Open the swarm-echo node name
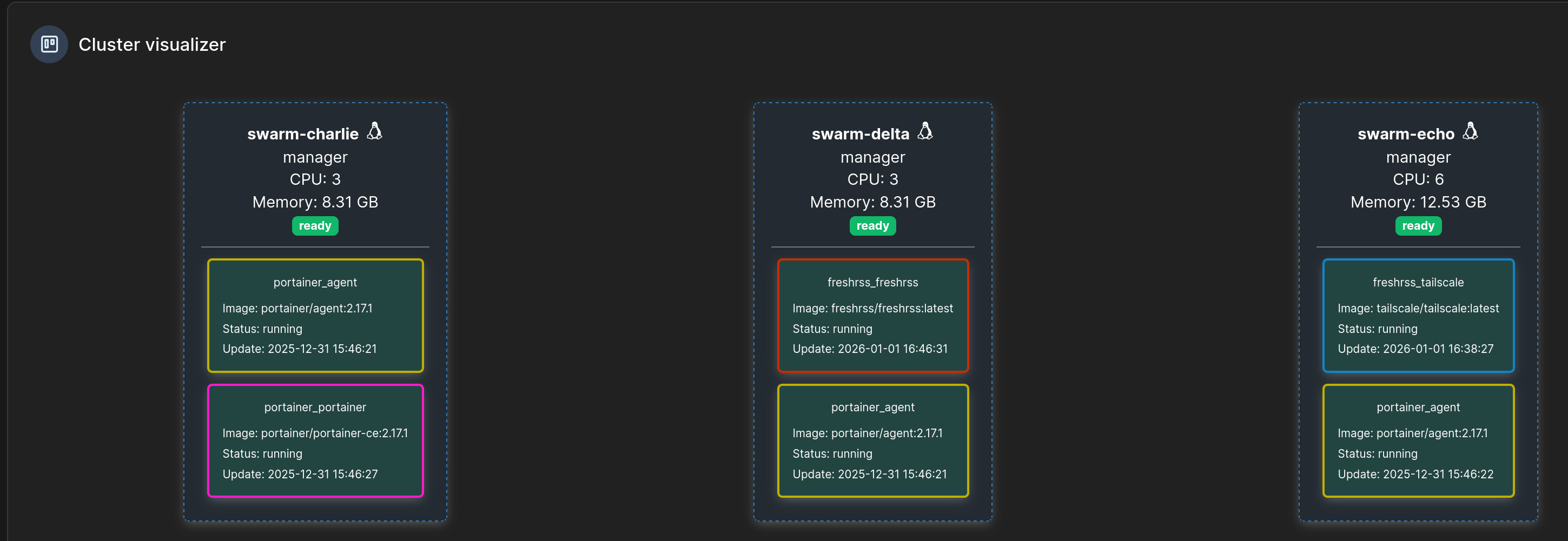 1406,134
